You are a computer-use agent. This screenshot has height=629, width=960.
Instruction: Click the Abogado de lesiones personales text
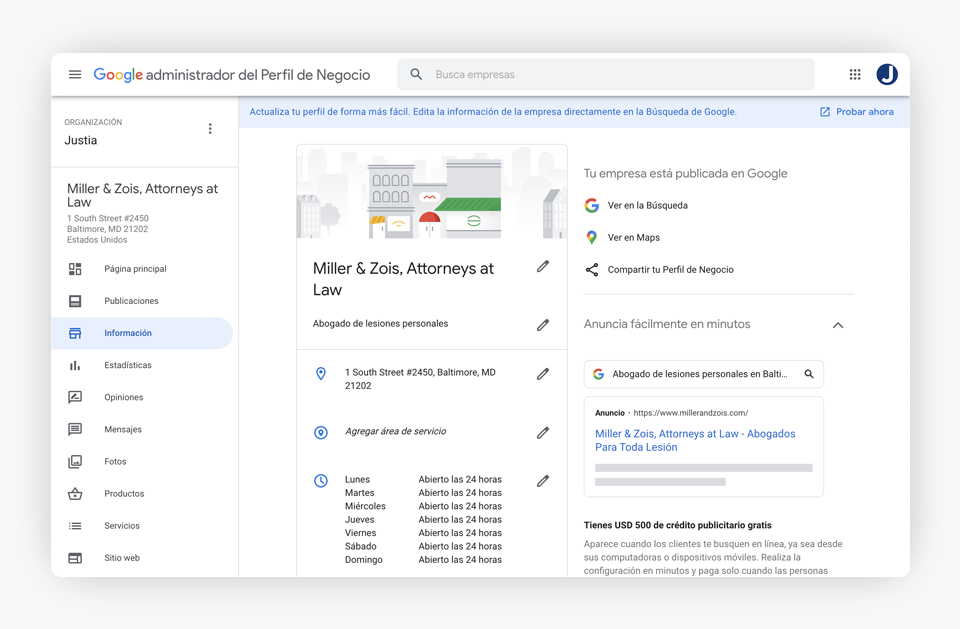380,323
